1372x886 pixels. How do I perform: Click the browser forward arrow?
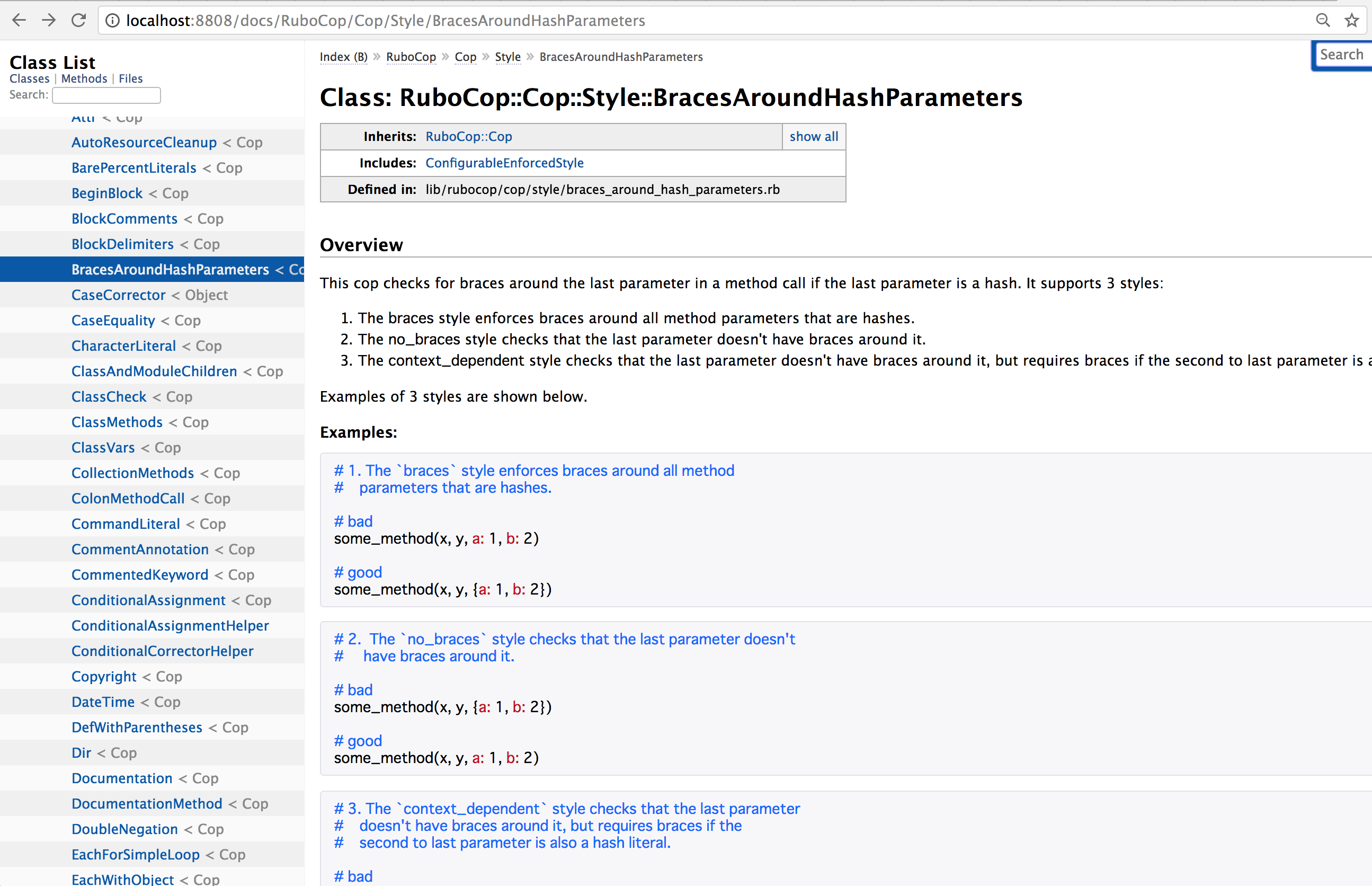pos(49,21)
